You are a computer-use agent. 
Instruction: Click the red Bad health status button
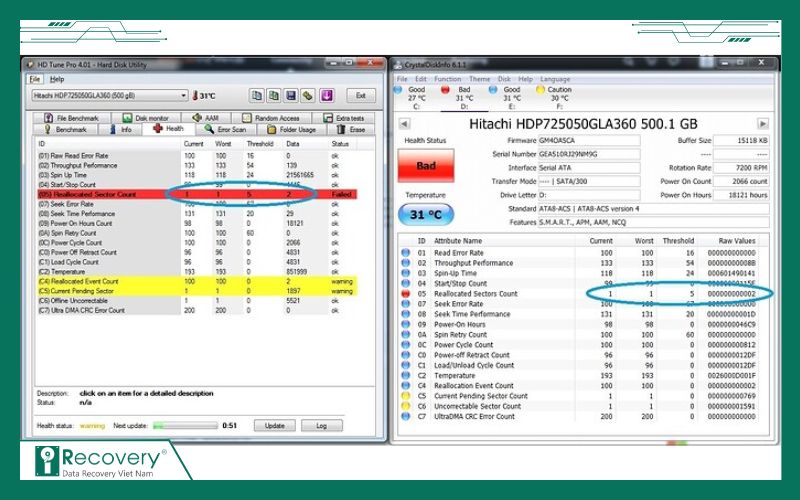pos(426,165)
